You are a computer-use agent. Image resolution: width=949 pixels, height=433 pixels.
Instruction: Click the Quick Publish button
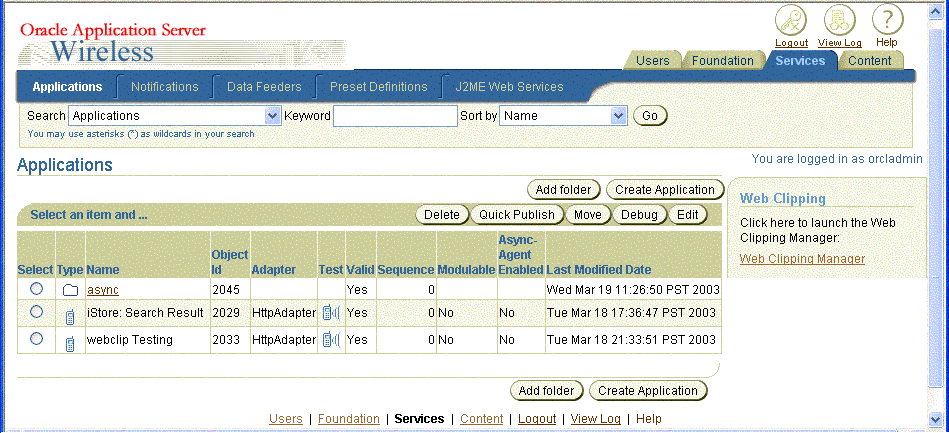coord(517,214)
